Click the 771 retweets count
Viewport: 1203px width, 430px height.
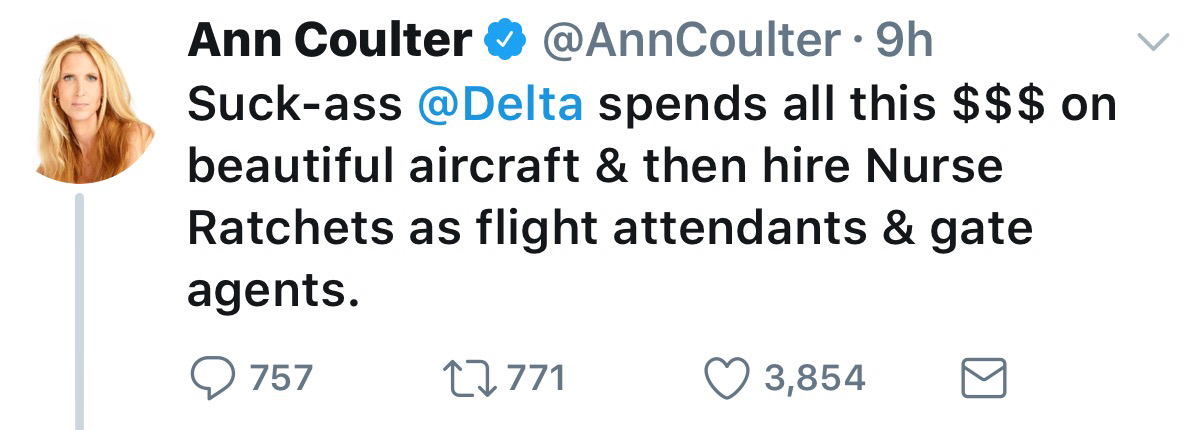pos(535,378)
